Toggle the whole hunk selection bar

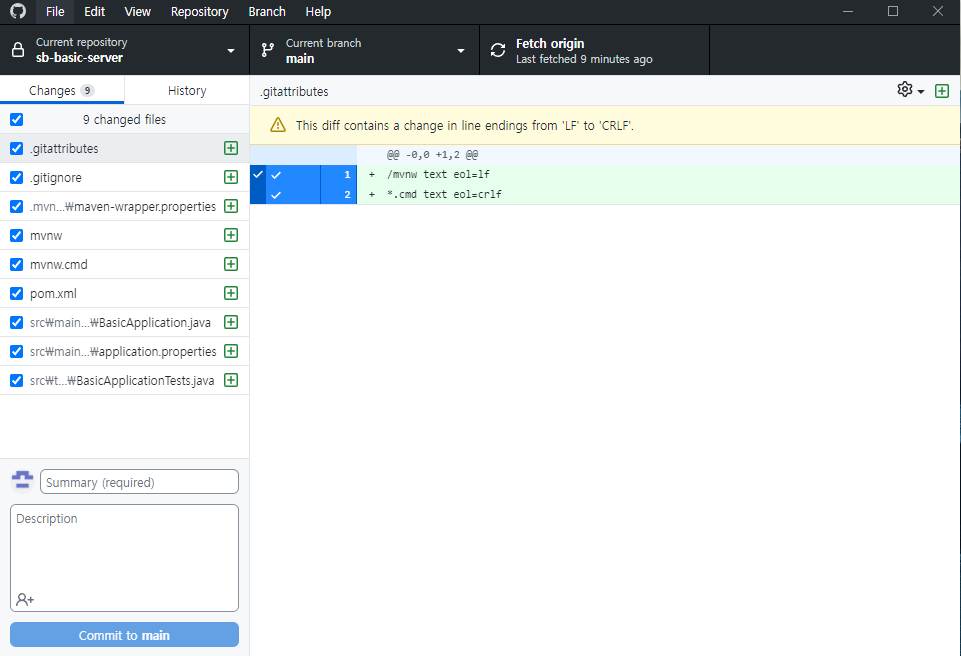point(258,185)
